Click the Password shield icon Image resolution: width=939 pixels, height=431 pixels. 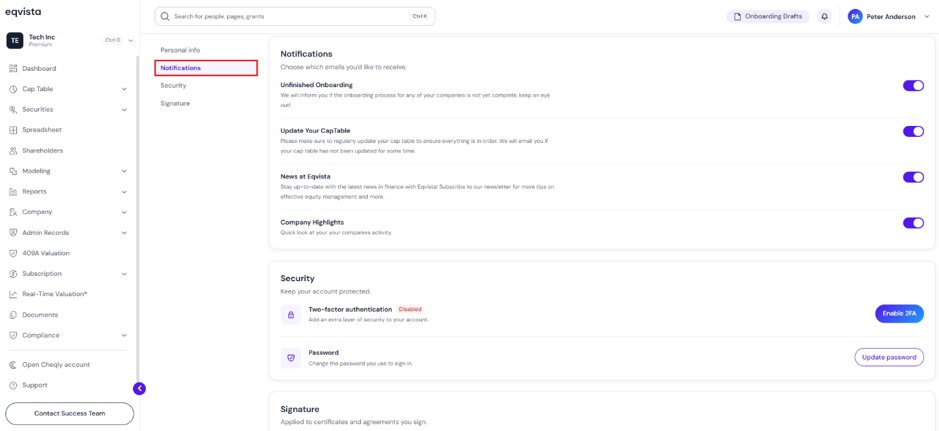tap(291, 357)
